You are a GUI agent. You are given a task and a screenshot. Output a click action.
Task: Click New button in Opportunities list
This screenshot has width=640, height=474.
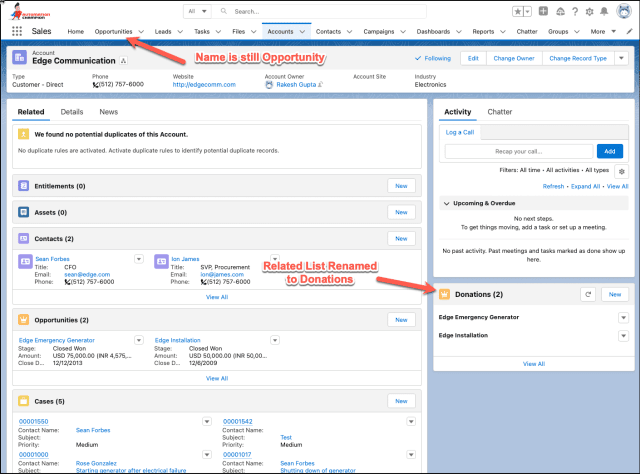[400, 319]
